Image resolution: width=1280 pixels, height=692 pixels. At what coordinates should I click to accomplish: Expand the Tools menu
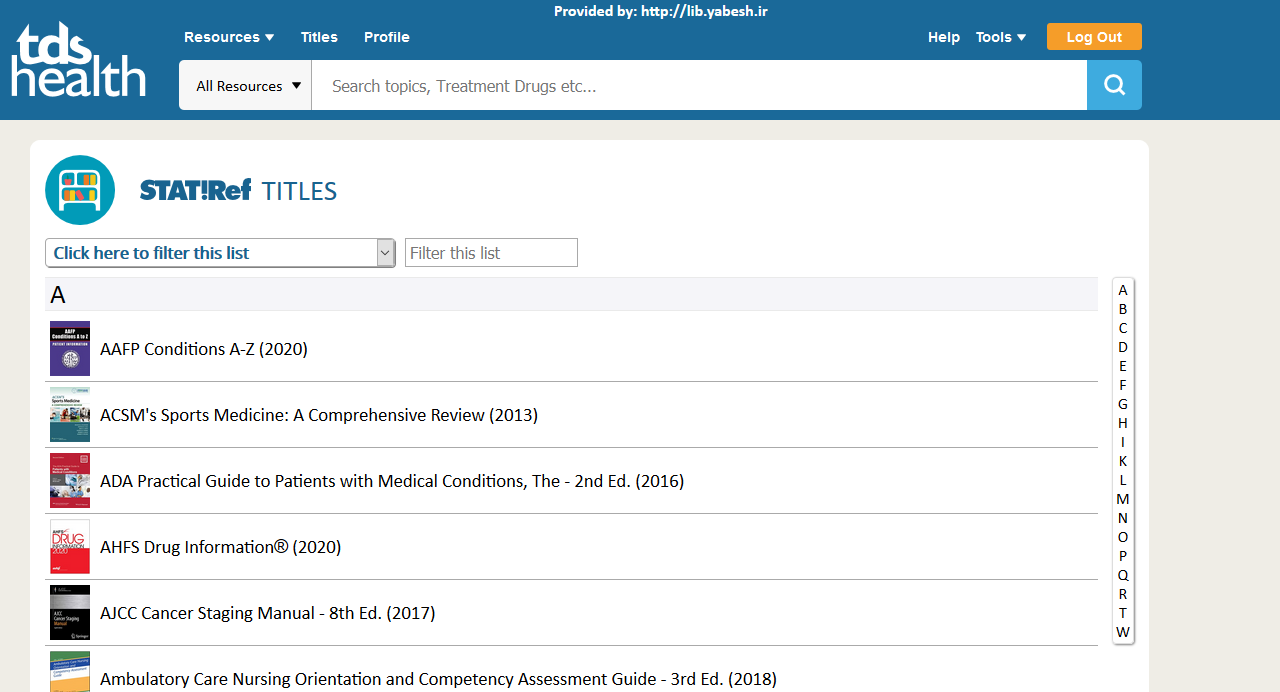pyautogui.click(x=1001, y=37)
